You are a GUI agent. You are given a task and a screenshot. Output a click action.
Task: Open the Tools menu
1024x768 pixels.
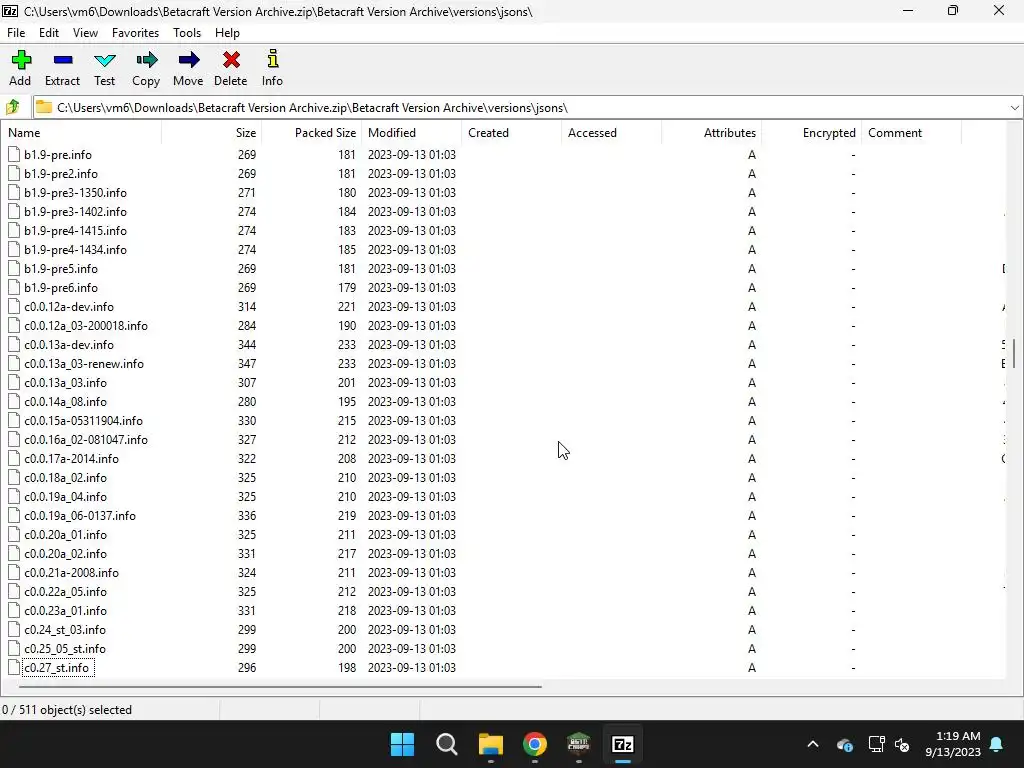(x=187, y=33)
